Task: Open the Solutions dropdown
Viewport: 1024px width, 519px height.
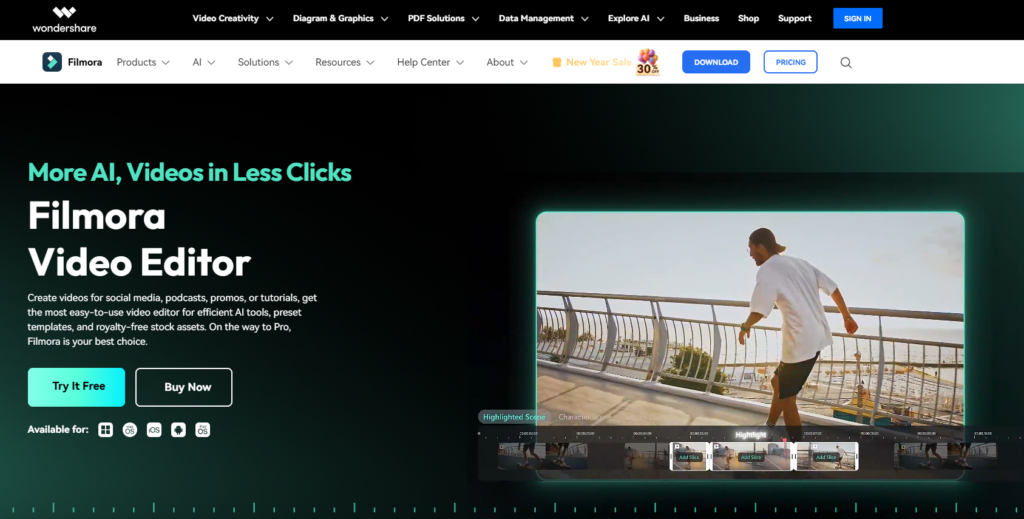Action: point(265,62)
